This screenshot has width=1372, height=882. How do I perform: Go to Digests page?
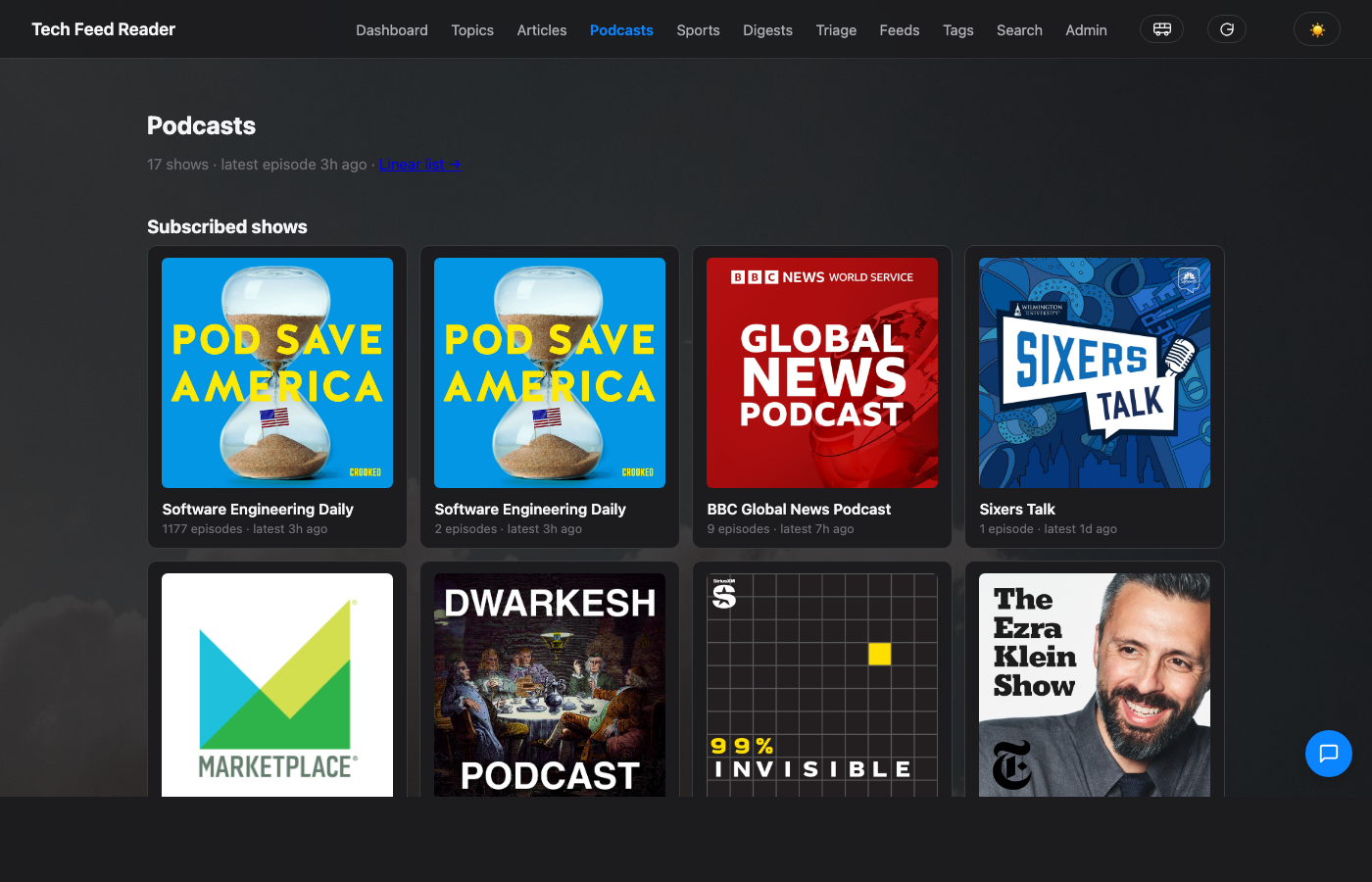tap(767, 30)
